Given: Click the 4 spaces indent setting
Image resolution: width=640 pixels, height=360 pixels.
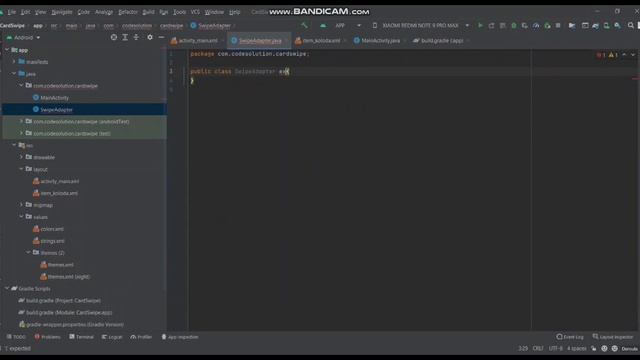Looking at the screenshot, I should coord(576,349).
